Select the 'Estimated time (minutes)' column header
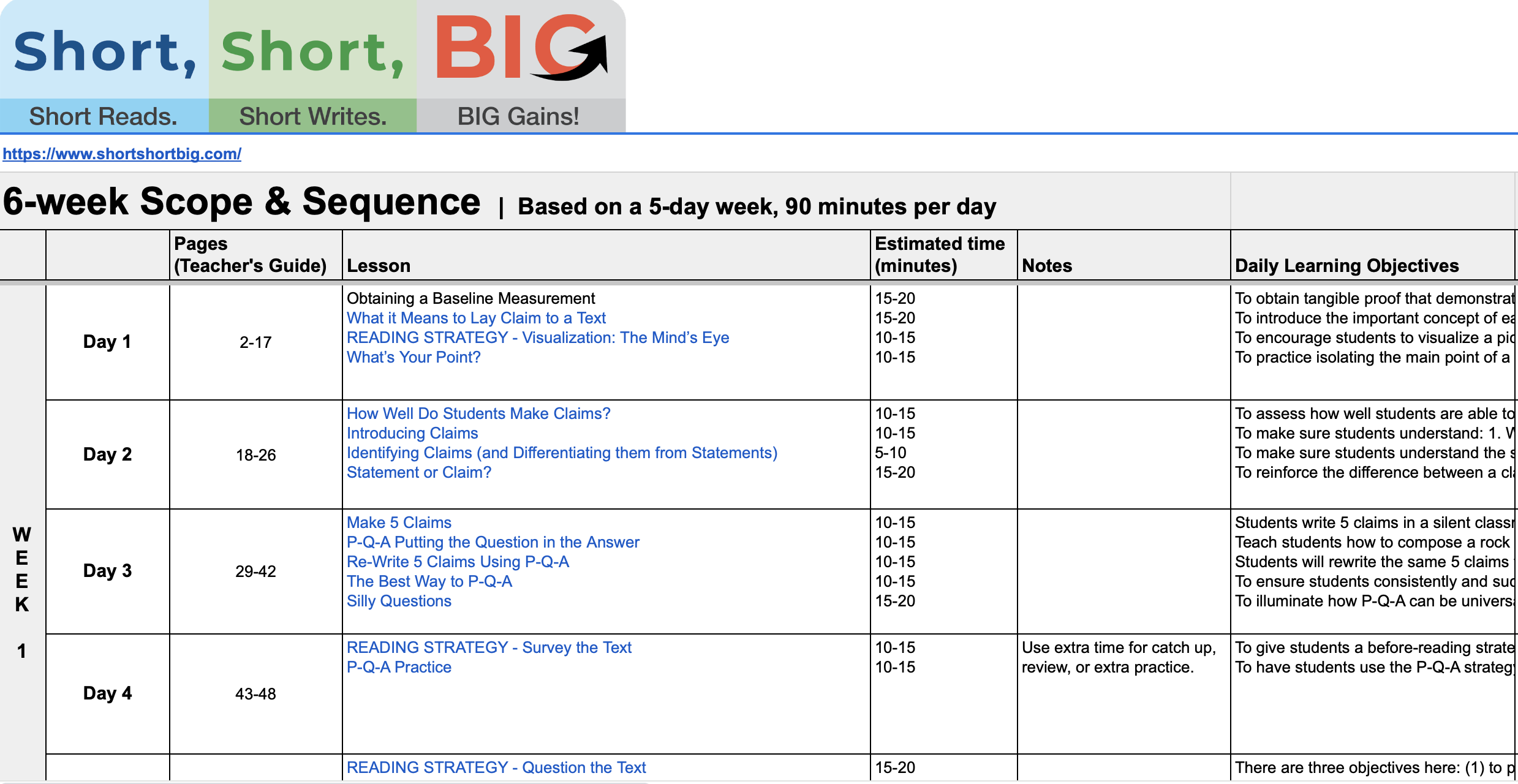The image size is (1518, 784). coord(942,255)
